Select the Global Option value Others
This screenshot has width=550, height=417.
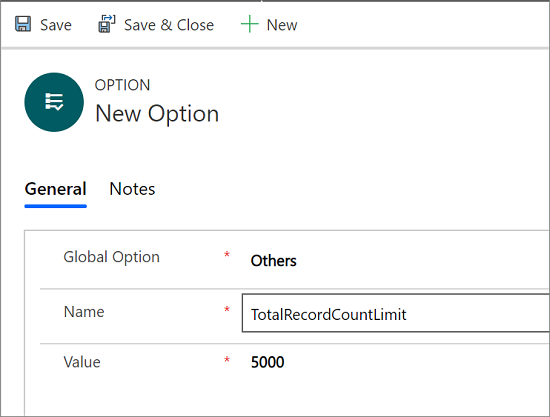274,261
